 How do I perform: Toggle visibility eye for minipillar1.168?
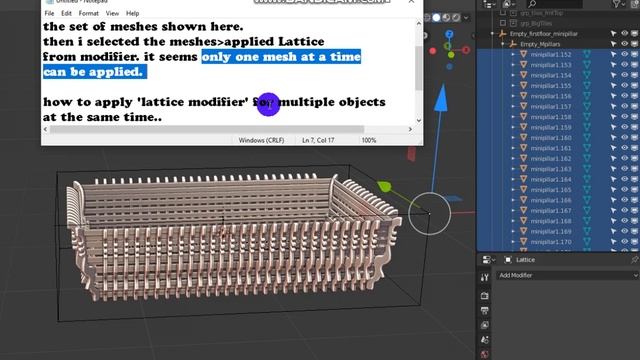coord(624,221)
